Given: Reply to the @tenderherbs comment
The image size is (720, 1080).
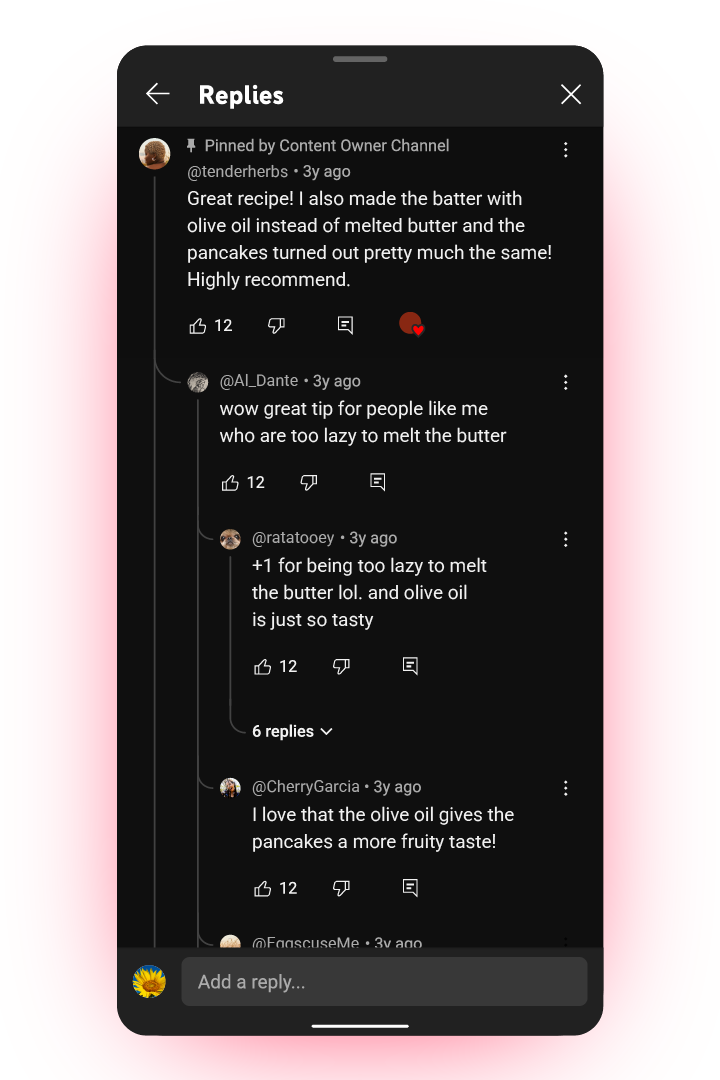Looking at the screenshot, I should (345, 325).
